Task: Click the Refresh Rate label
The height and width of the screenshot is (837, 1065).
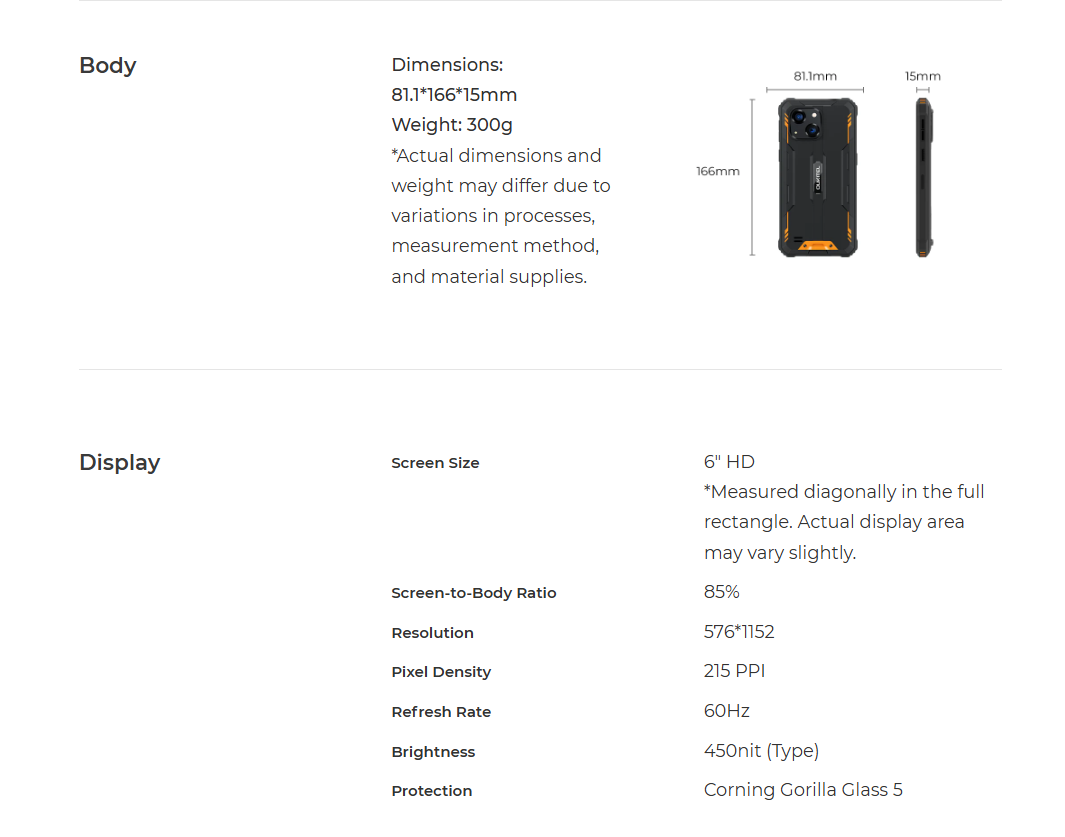Action: (x=441, y=712)
